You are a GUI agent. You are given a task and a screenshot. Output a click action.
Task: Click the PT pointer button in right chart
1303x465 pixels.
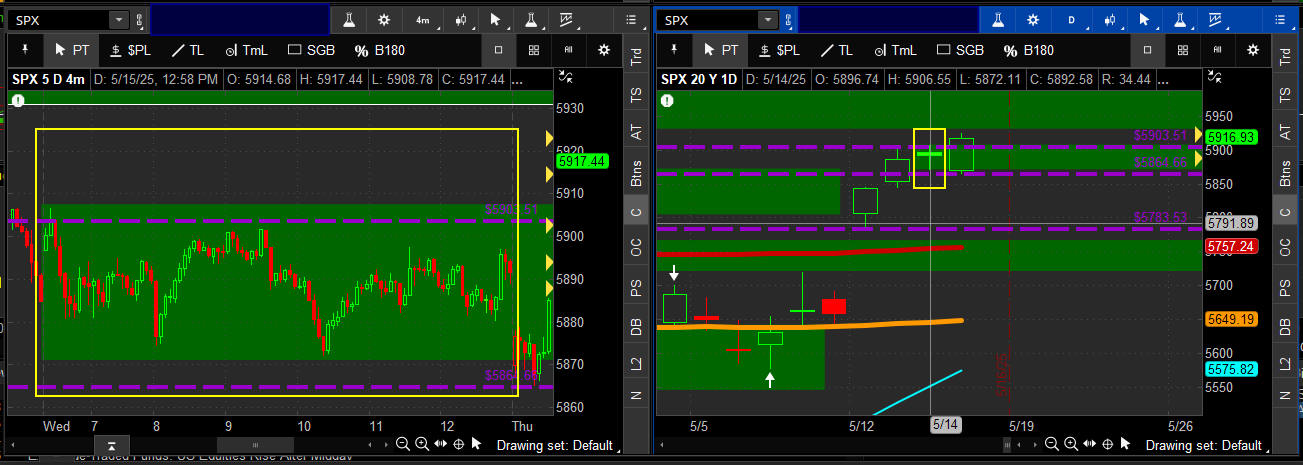click(x=720, y=50)
